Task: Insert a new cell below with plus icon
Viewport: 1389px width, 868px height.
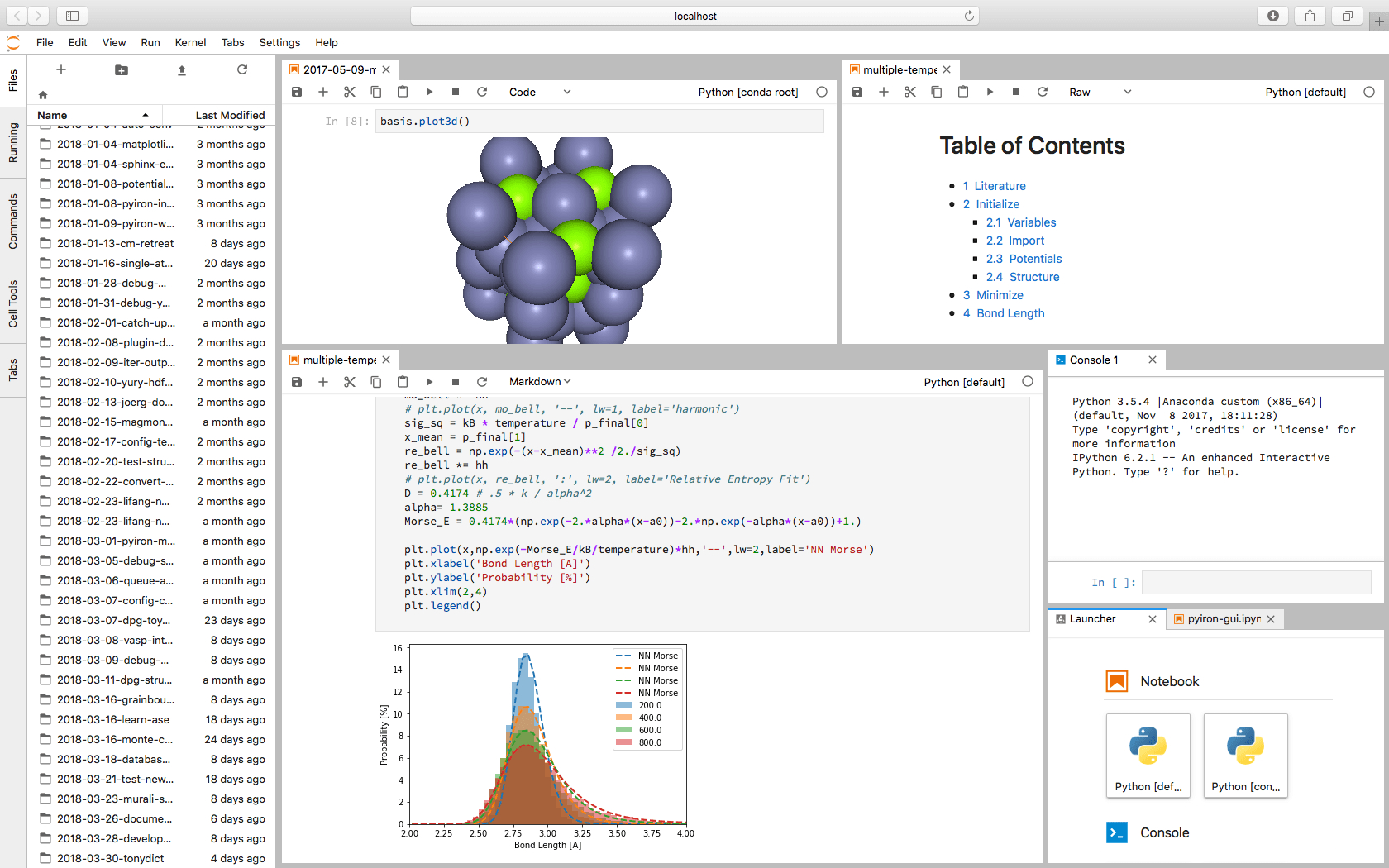Action: (x=323, y=92)
